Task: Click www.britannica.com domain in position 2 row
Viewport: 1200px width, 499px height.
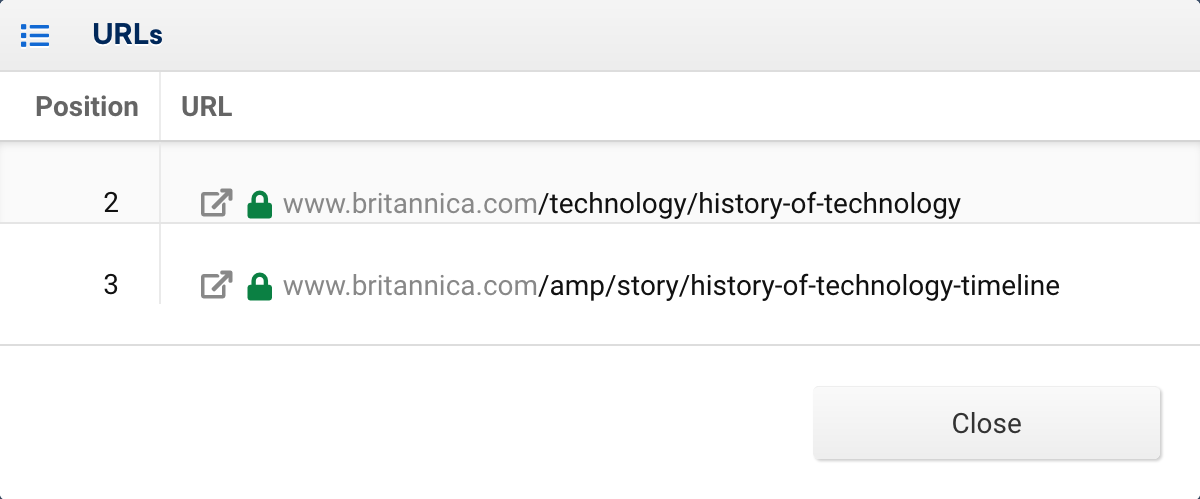Action: coord(411,204)
